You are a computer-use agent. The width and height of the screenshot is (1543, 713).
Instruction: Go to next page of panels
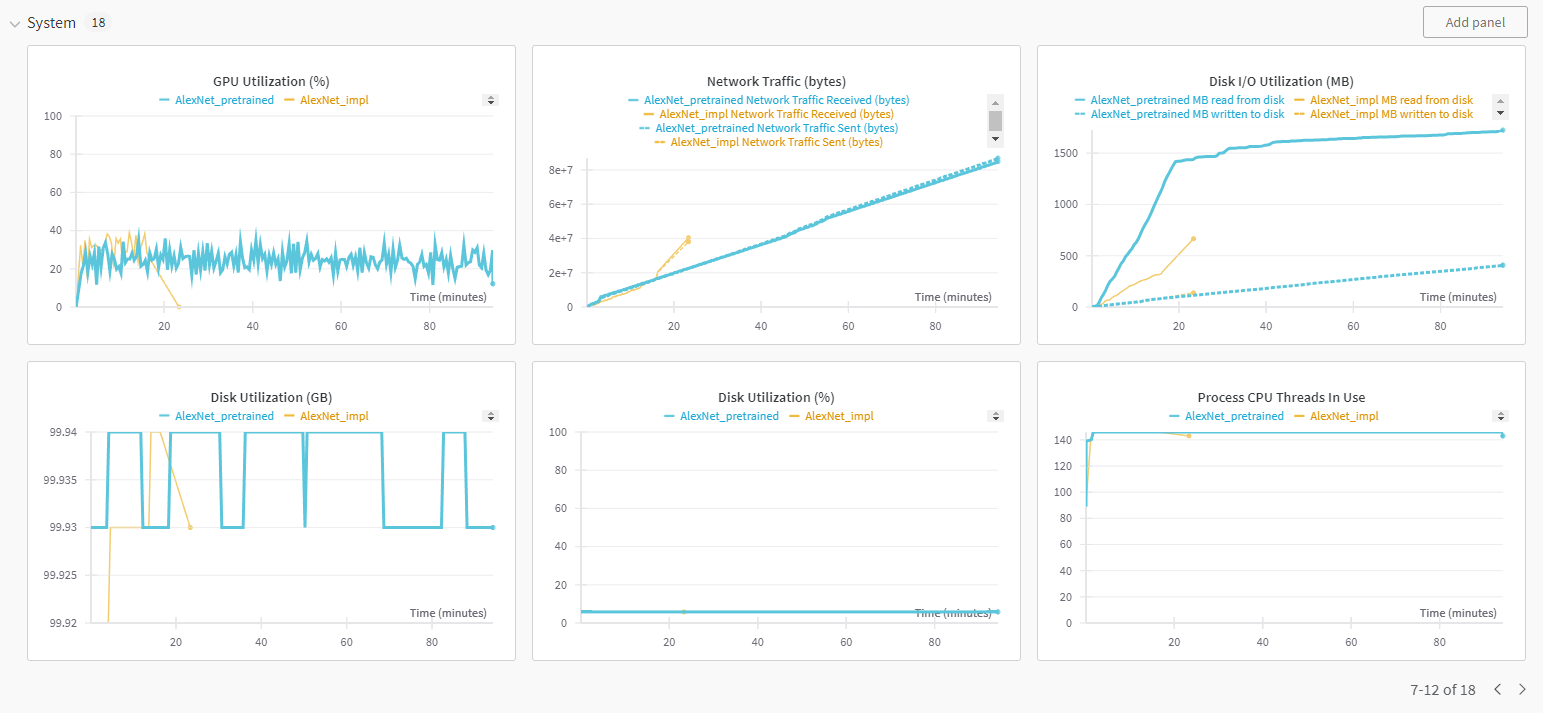click(x=1522, y=689)
